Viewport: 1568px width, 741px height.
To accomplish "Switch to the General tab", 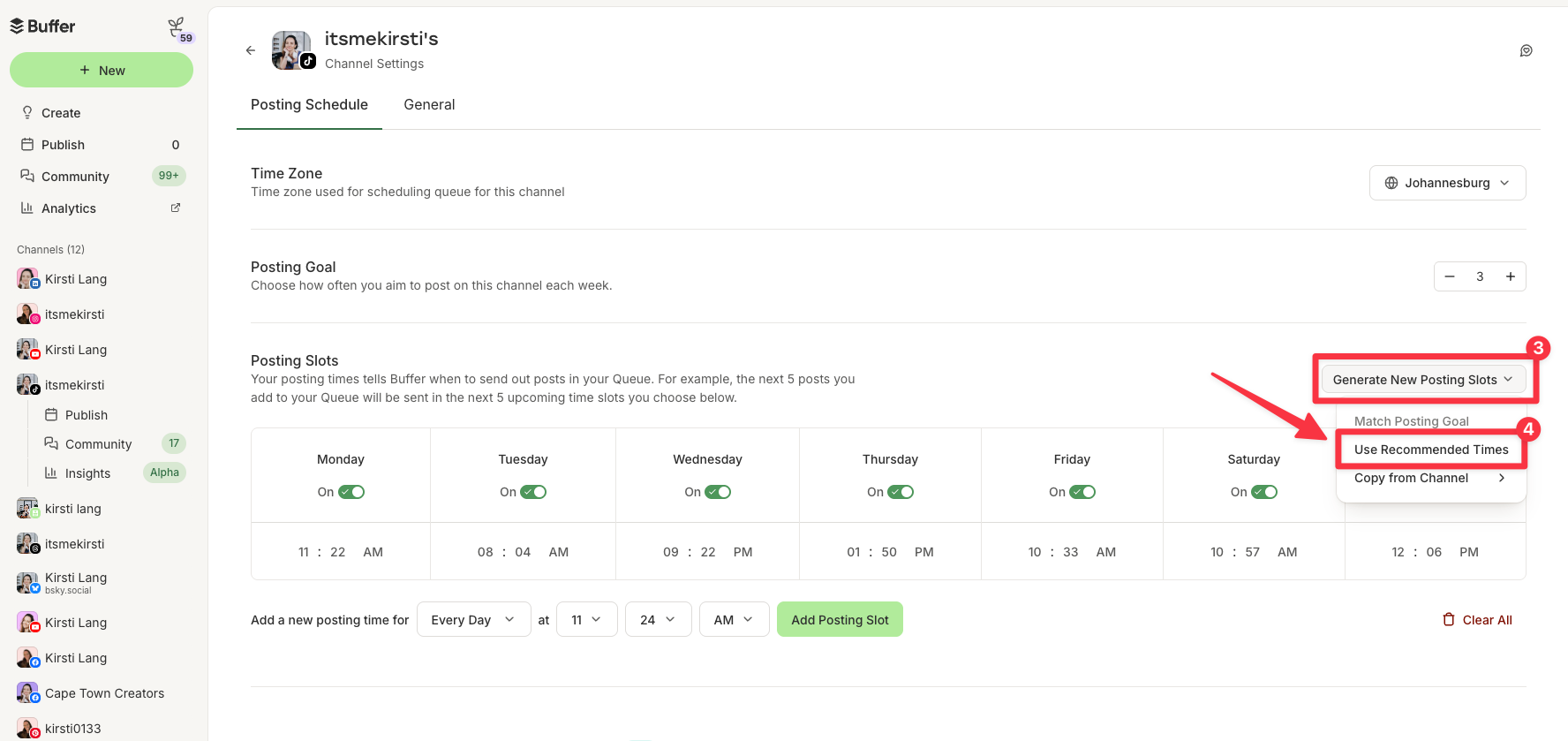I will (429, 104).
